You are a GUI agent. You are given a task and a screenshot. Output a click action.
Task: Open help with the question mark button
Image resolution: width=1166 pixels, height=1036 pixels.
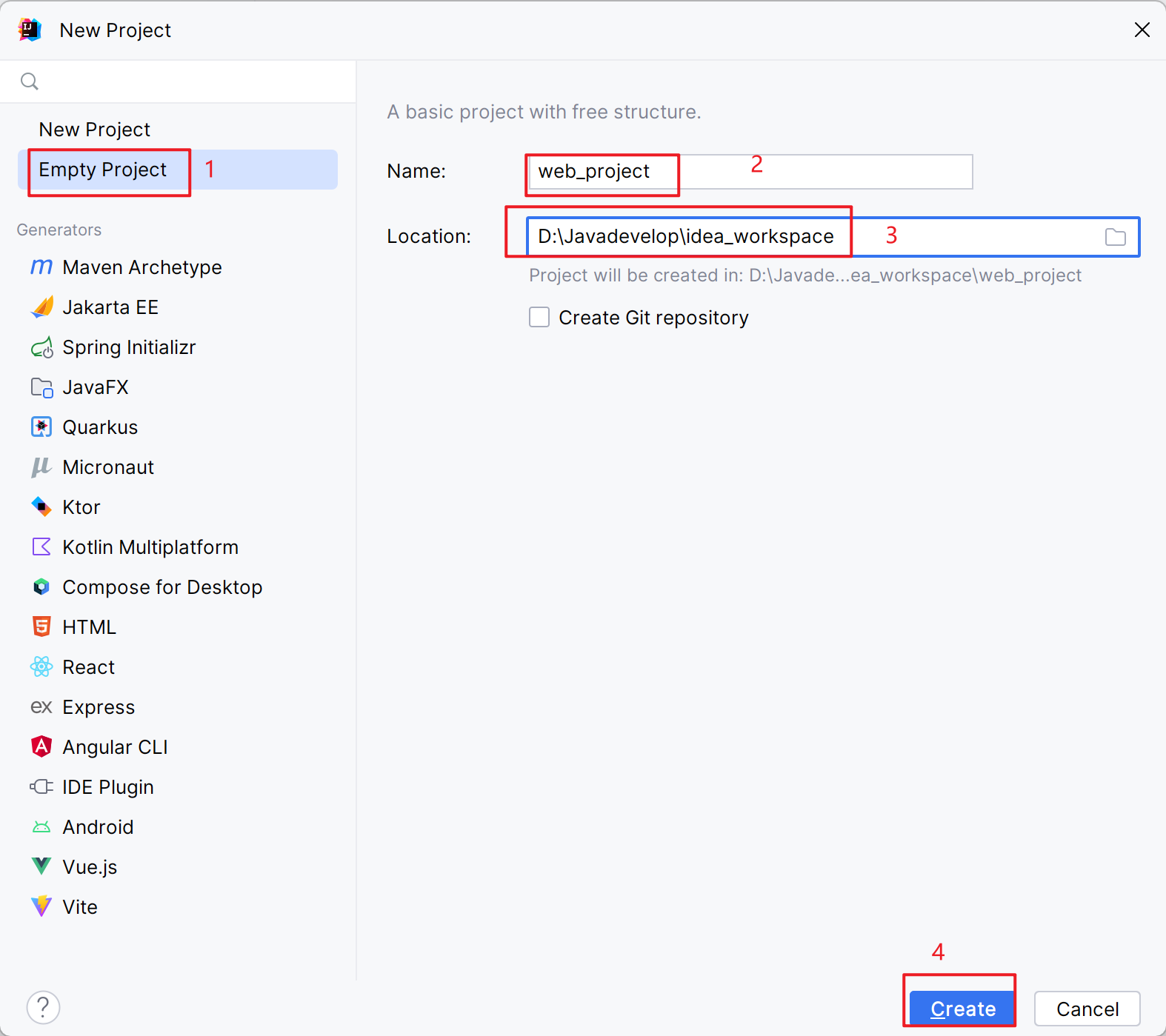(x=43, y=1007)
